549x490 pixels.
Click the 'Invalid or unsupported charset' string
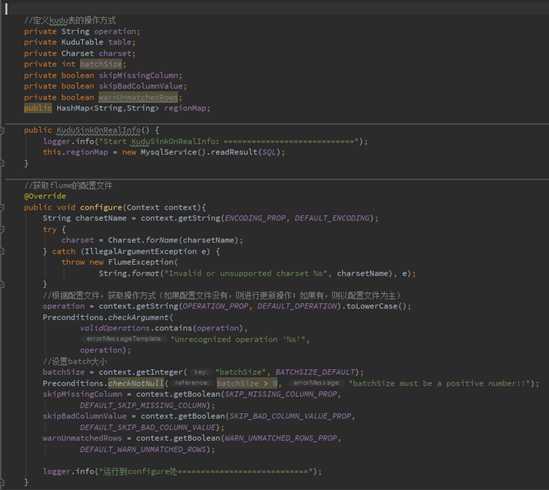pyautogui.click(x=246, y=274)
